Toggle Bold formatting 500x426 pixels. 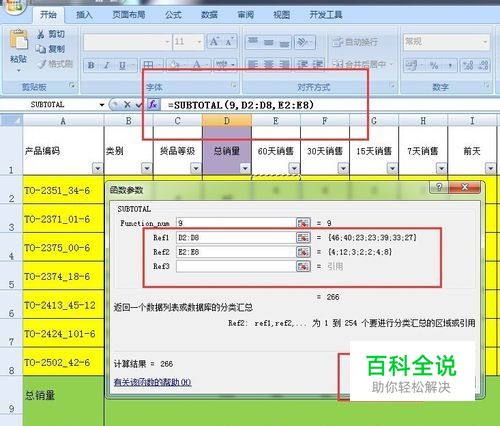click(91, 65)
